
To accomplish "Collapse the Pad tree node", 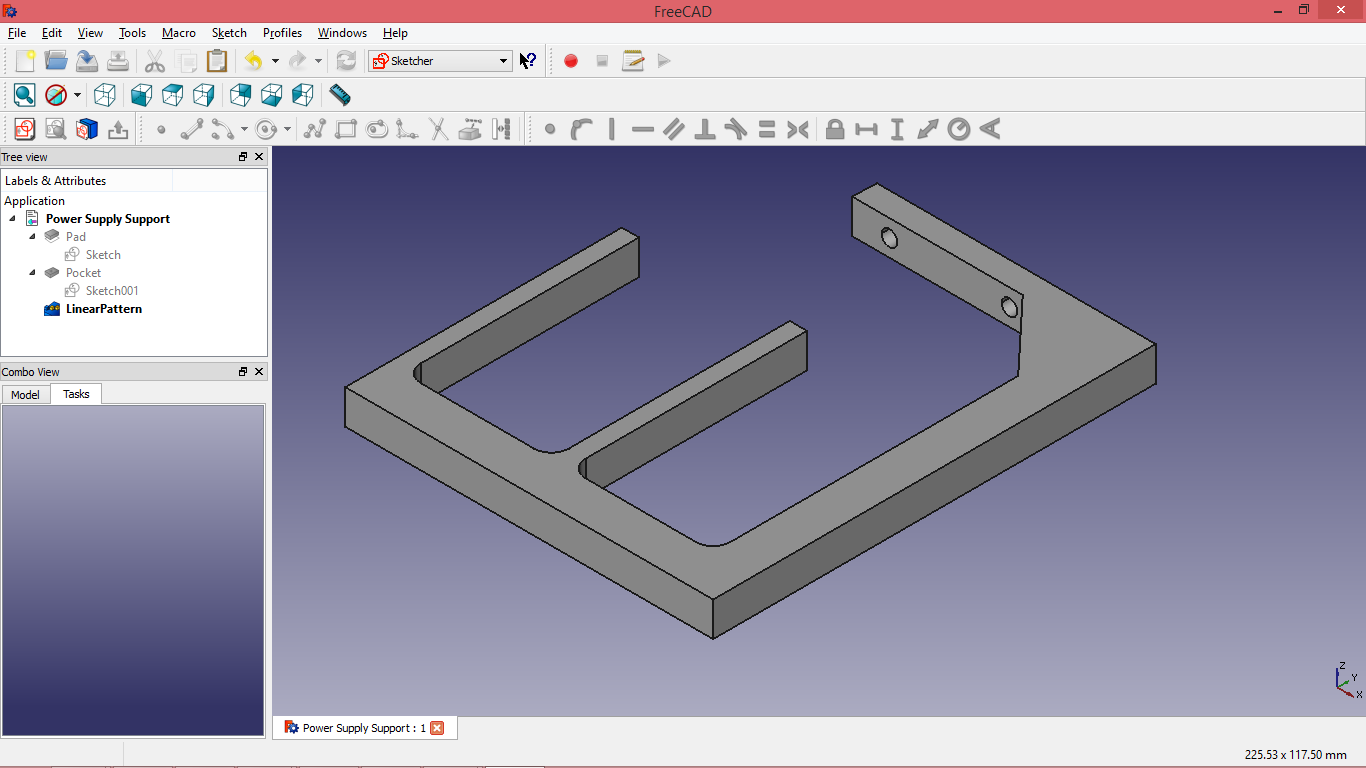I will [32, 237].
